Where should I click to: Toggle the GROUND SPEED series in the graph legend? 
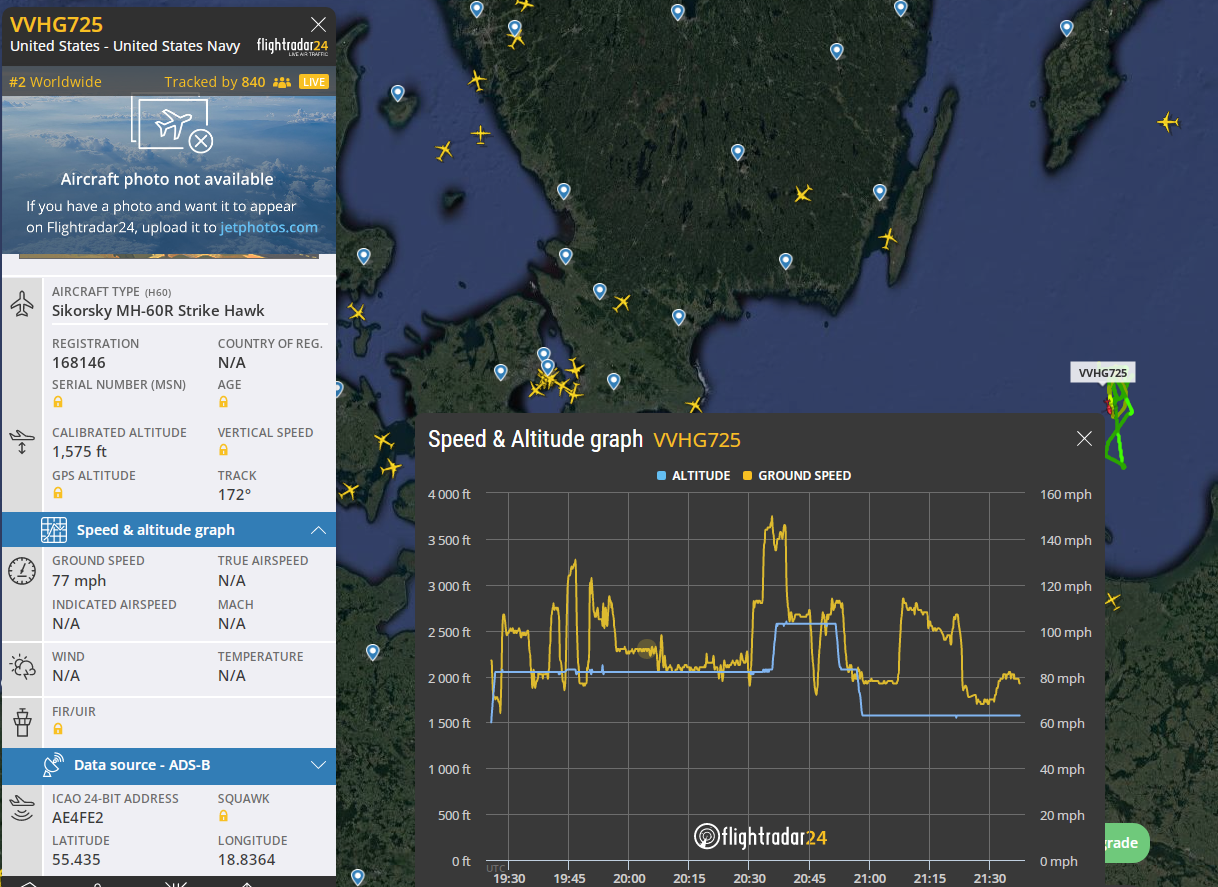coord(797,476)
